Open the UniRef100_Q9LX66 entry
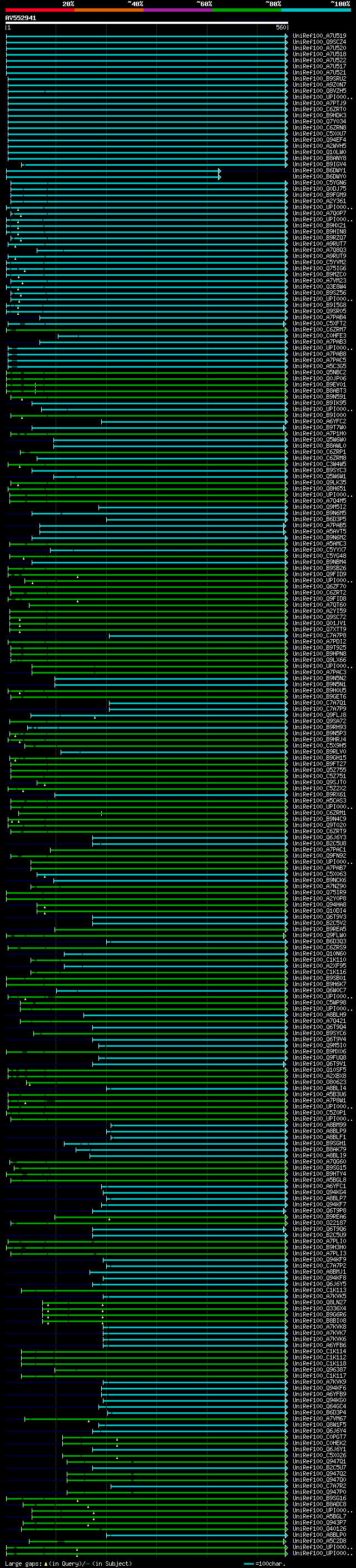The width and height of the screenshot is (356, 1568). [319, 660]
